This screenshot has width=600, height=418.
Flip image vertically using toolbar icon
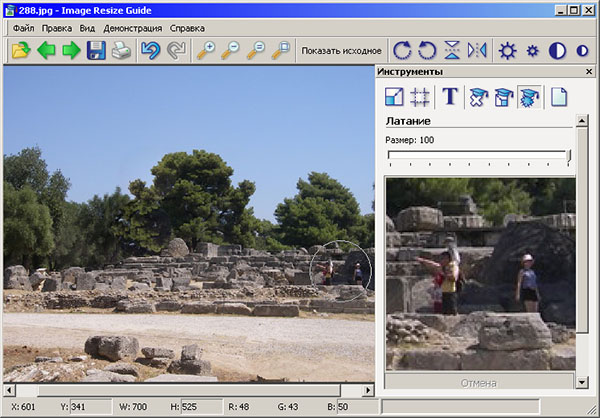tap(451, 50)
